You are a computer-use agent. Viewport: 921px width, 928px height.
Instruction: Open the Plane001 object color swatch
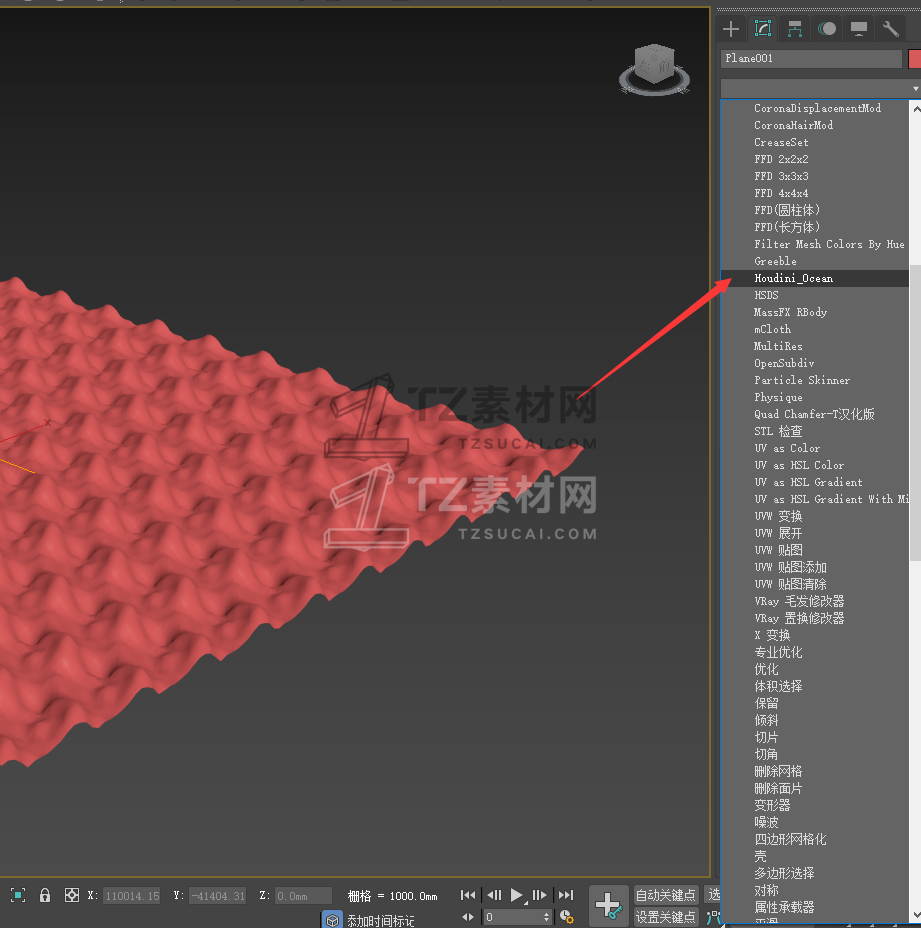point(914,59)
